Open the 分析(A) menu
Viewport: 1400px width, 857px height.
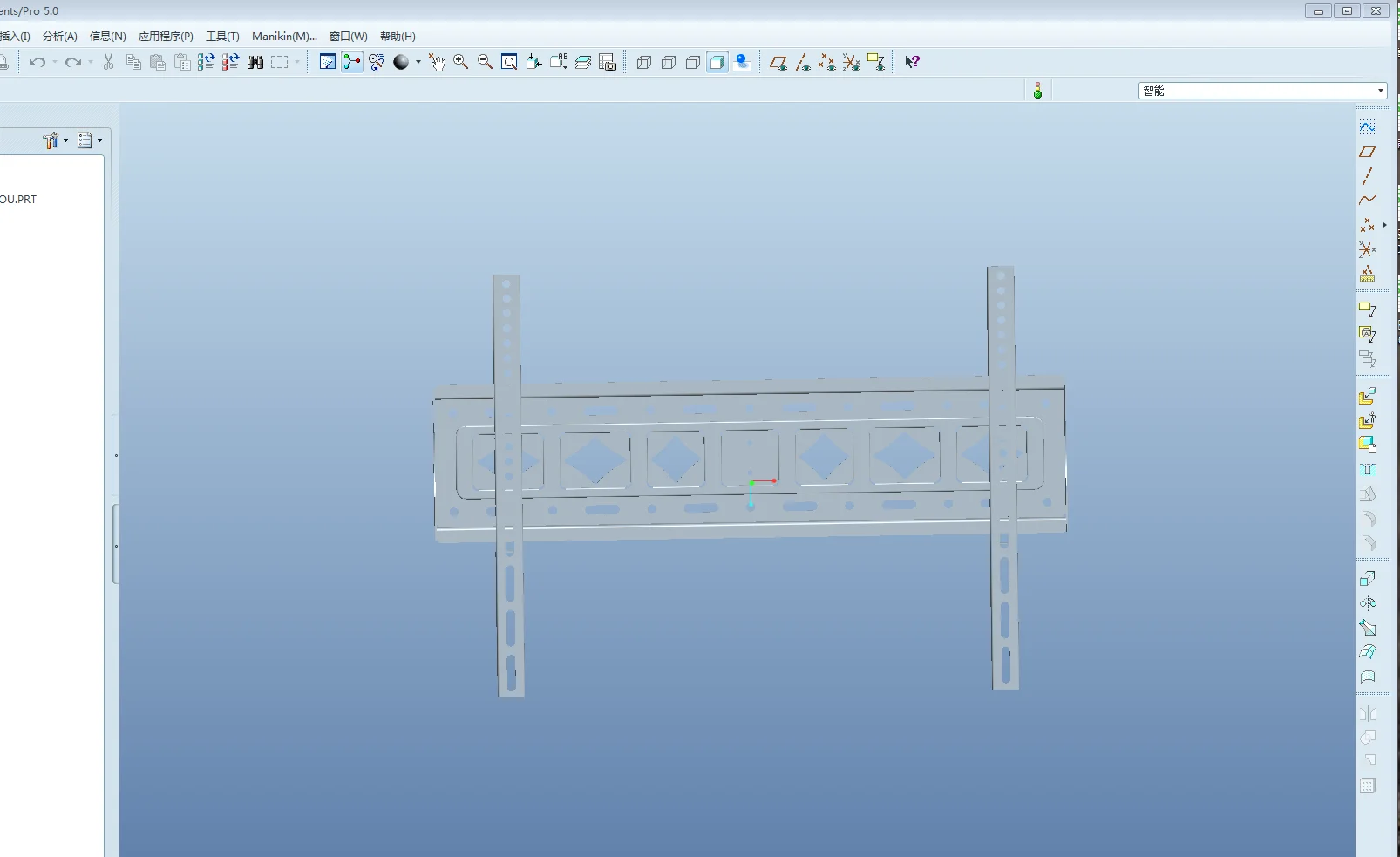[59, 37]
